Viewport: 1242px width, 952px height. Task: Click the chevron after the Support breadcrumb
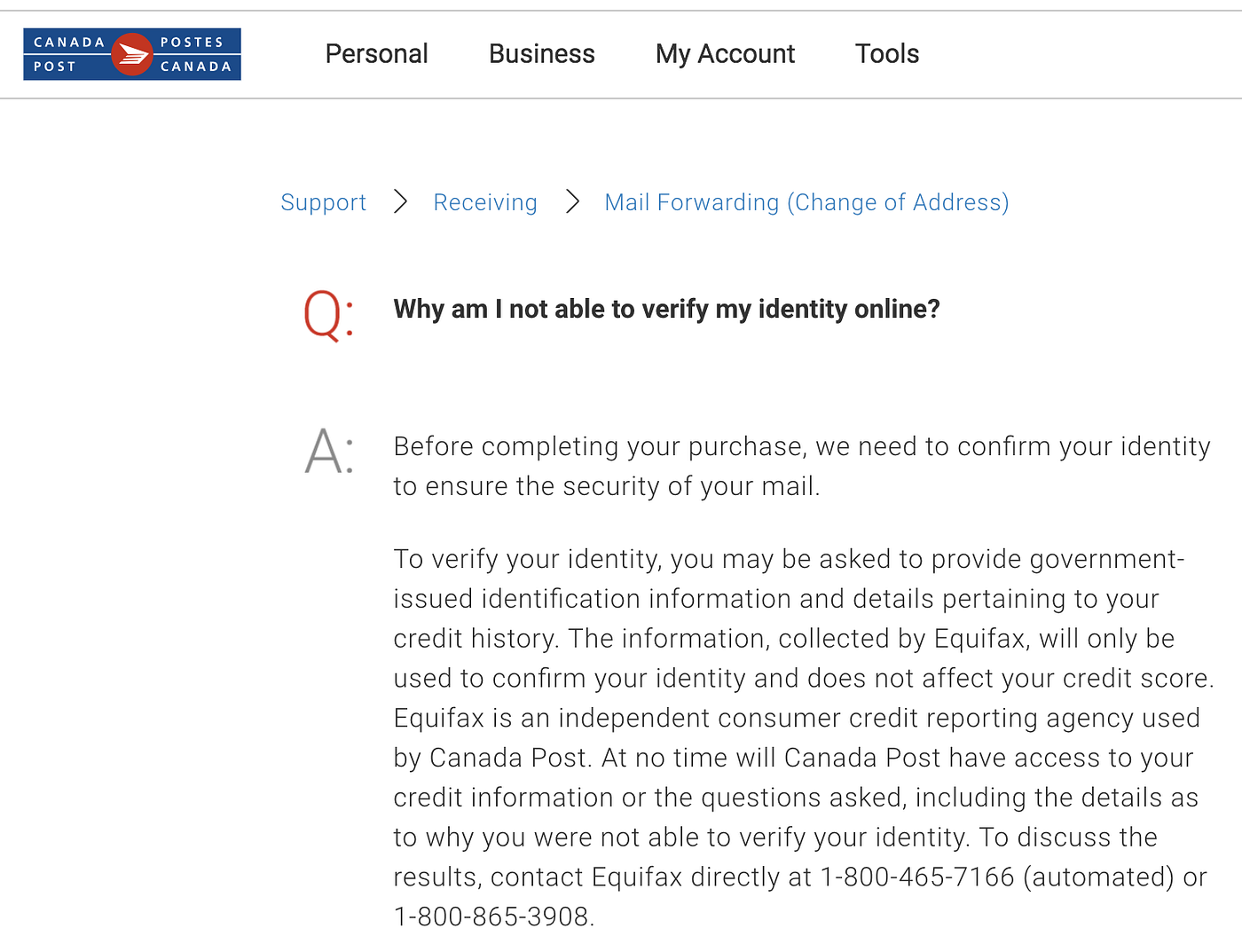coord(400,202)
